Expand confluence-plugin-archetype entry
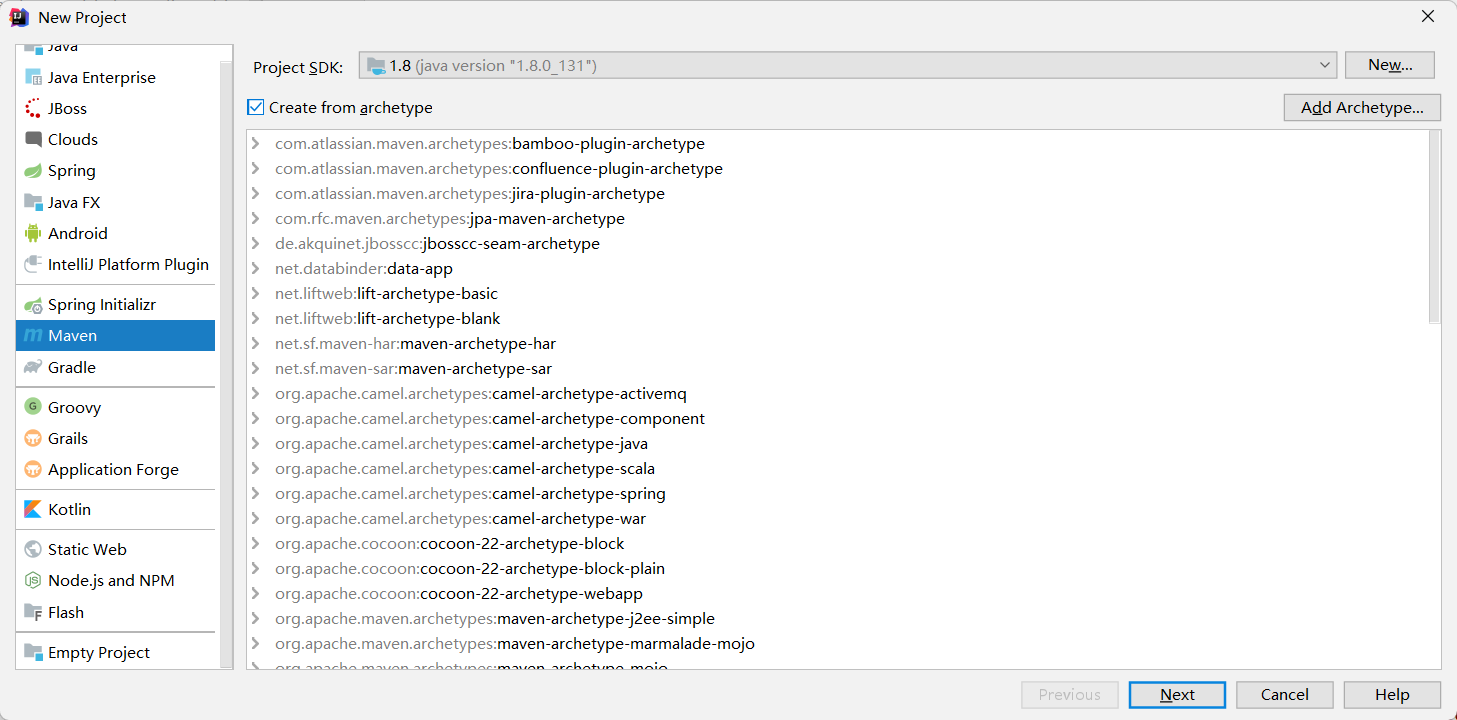 [256, 169]
